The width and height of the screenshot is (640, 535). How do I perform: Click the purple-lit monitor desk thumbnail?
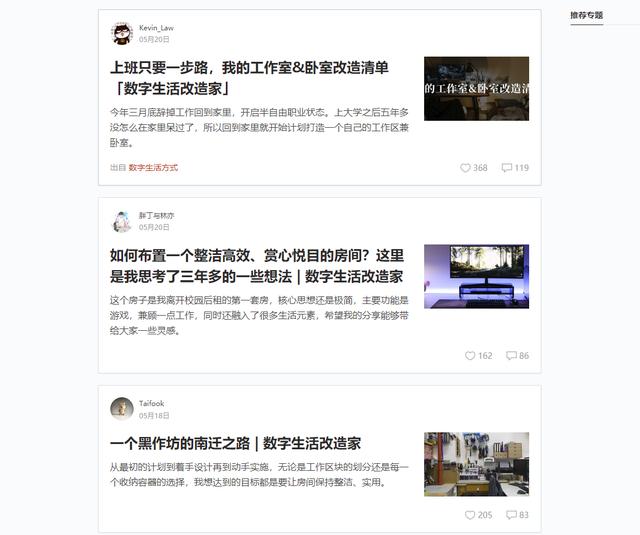click(x=476, y=276)
